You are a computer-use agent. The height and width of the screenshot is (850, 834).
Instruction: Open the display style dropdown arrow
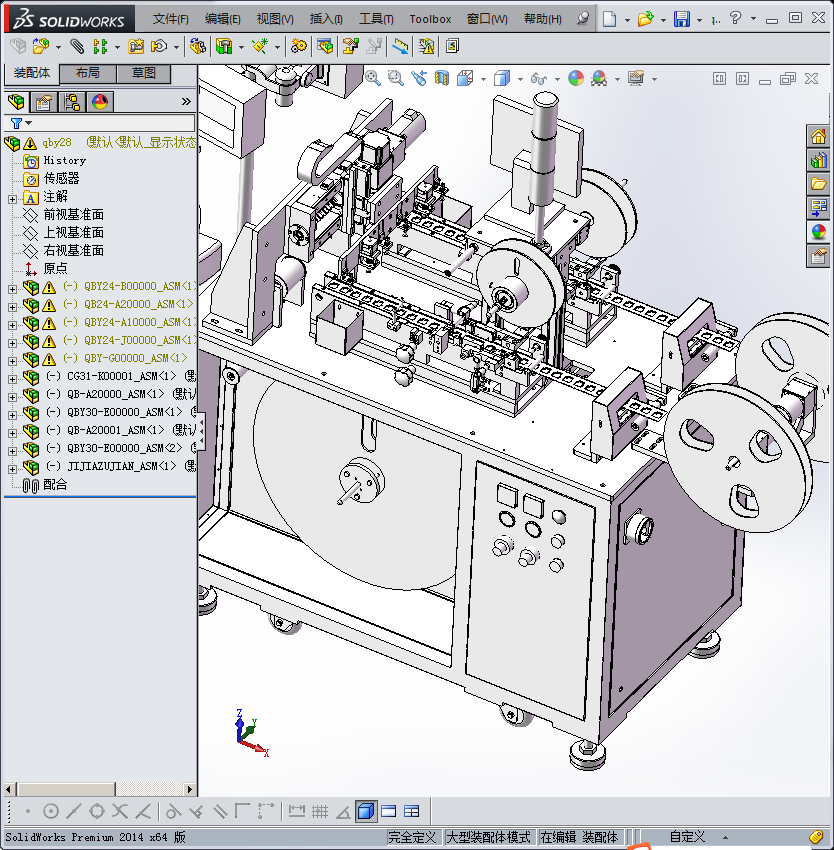coord(518,78)
